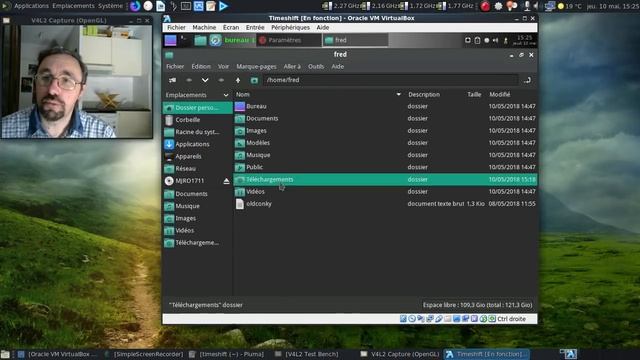This screenshot has height=360, width=640.
Task: Launch the blue play-arrow app in top panel
Action: pos(223,6)
